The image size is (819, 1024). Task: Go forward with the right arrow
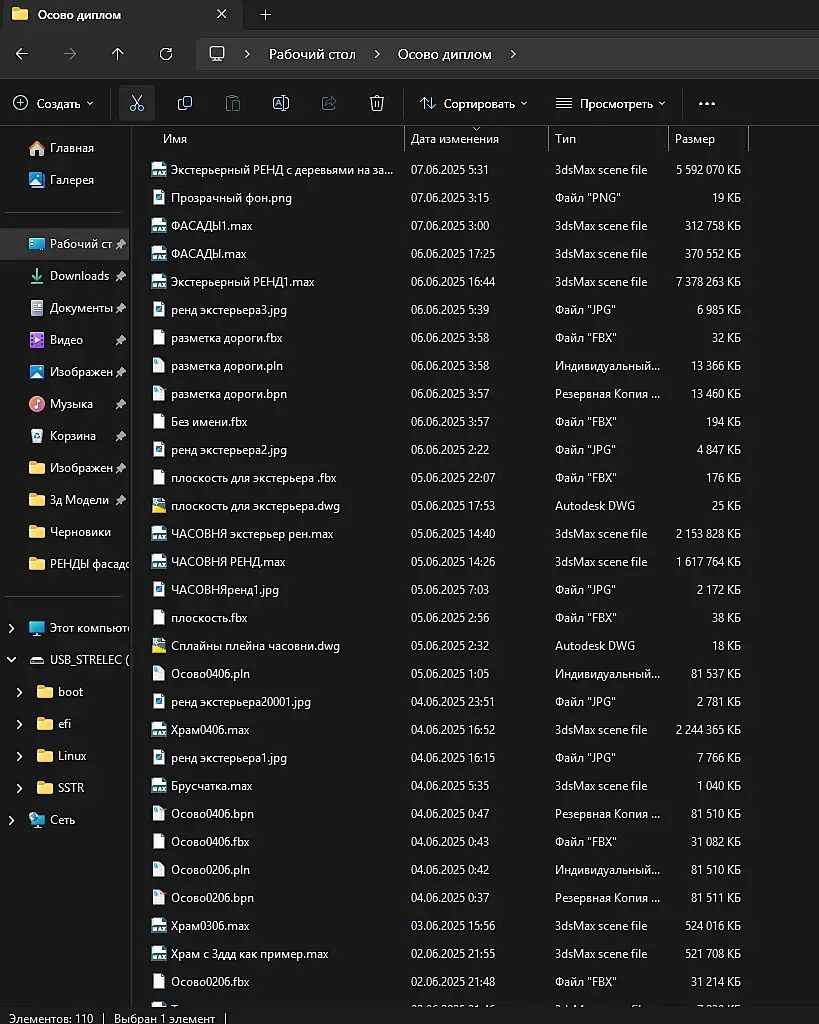70,54
